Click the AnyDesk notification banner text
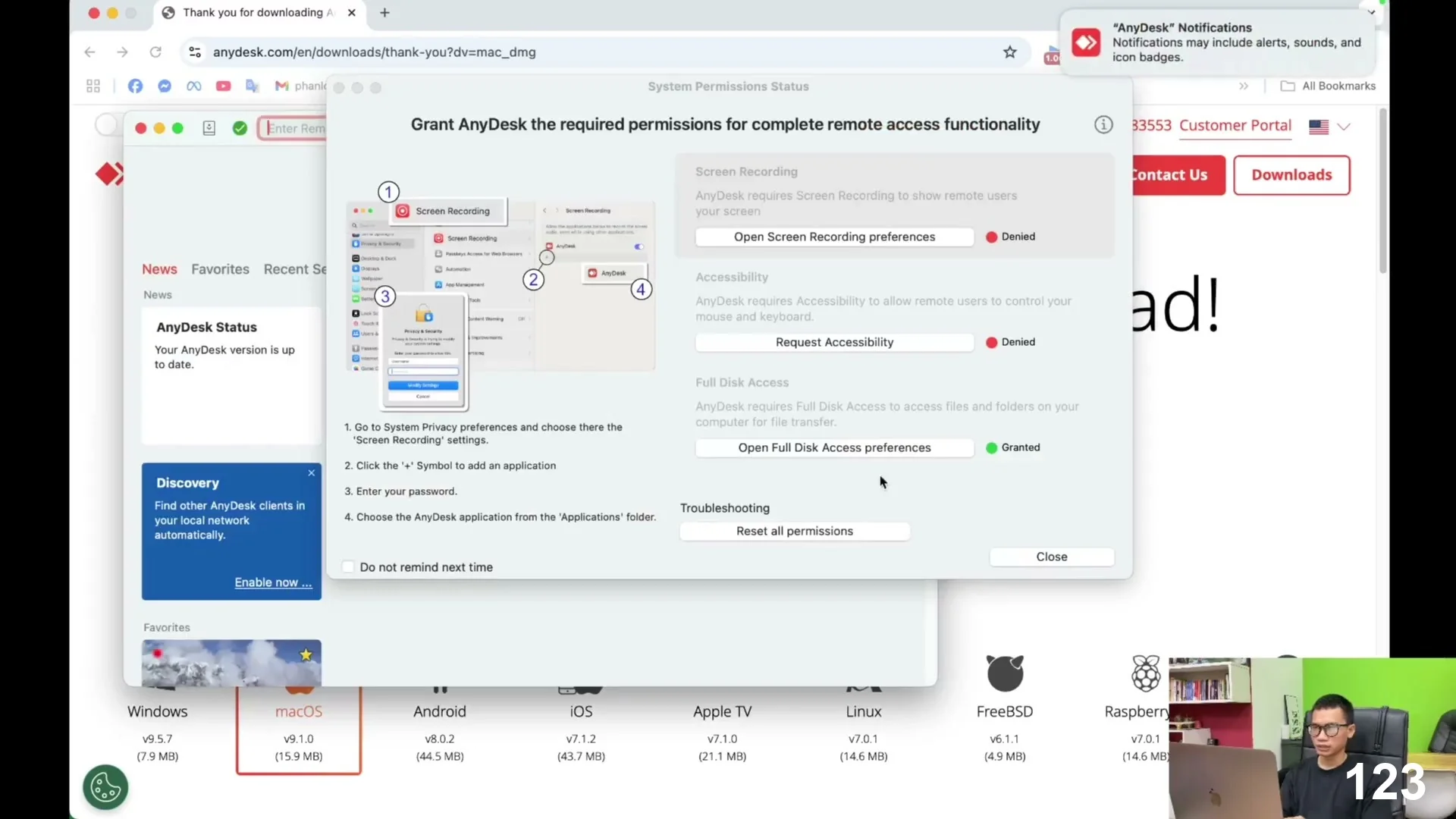 point(1236,42)
